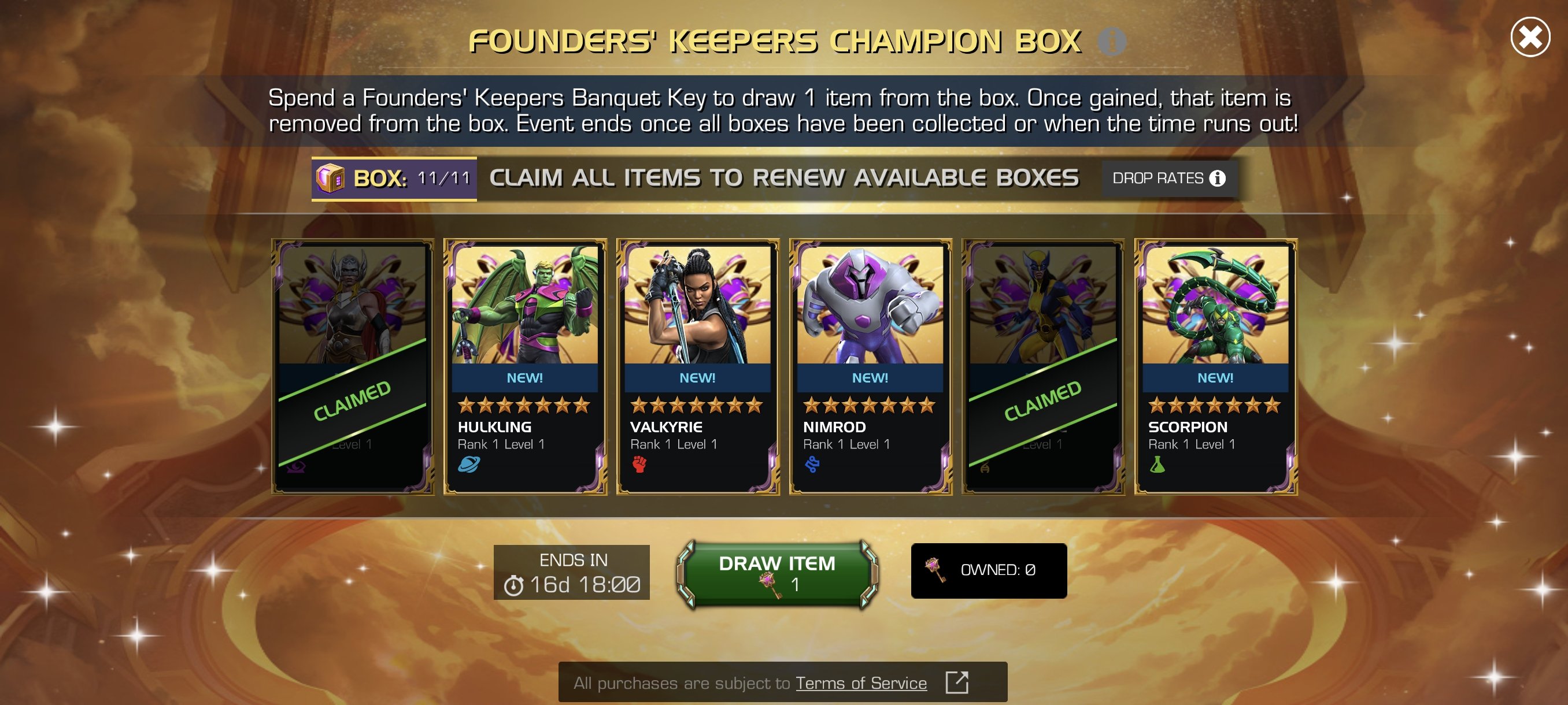
Task: Click Nimrod's blue tech class icon
Action: point(812,465)
